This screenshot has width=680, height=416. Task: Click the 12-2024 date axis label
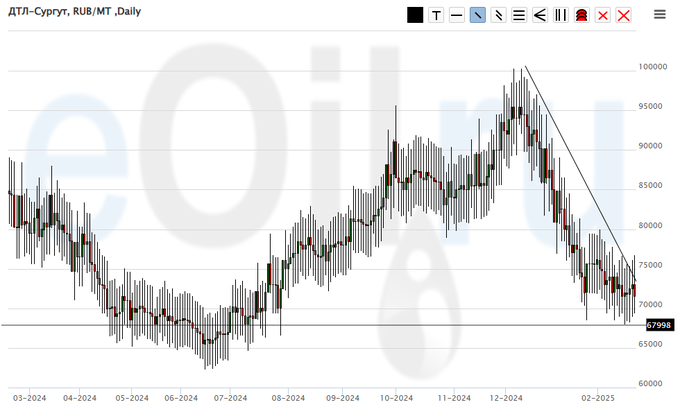point(507,397)
